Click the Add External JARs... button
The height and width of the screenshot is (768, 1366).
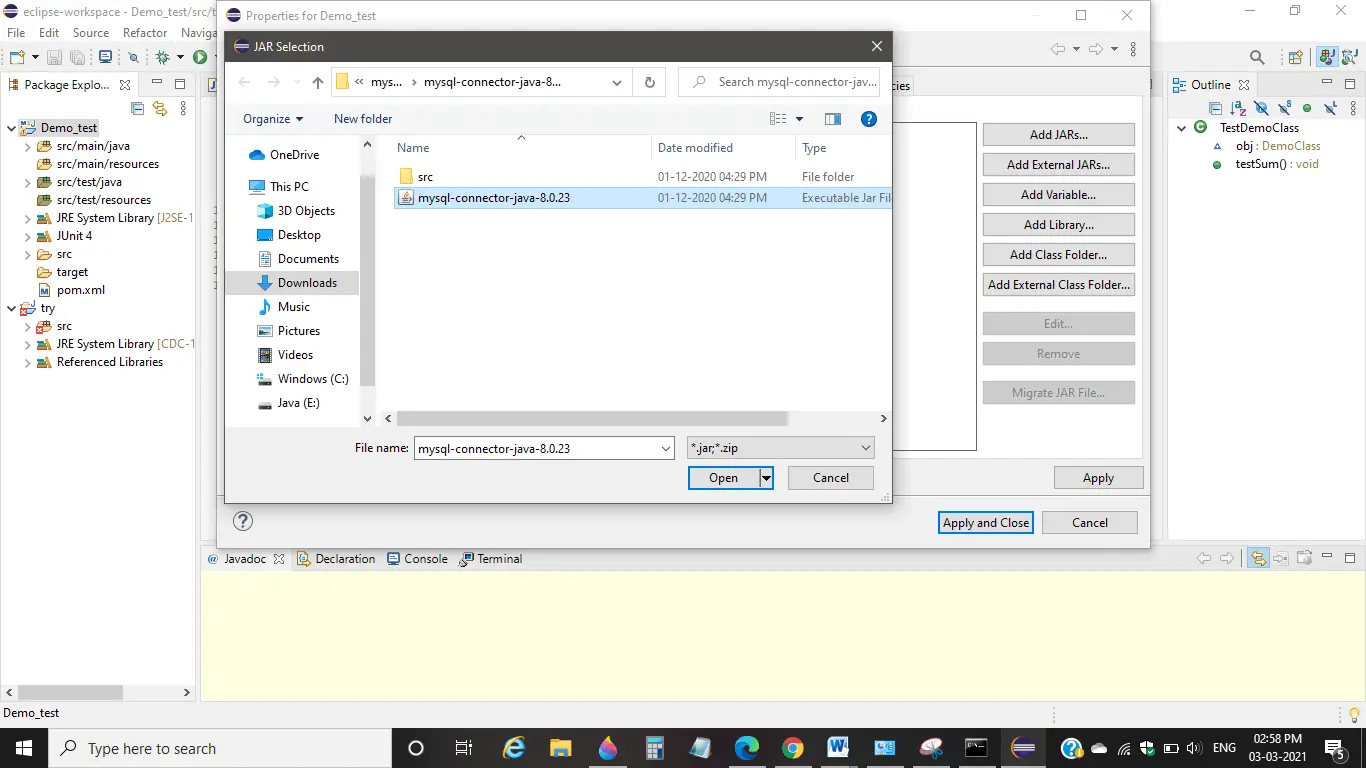point(1058,165)
